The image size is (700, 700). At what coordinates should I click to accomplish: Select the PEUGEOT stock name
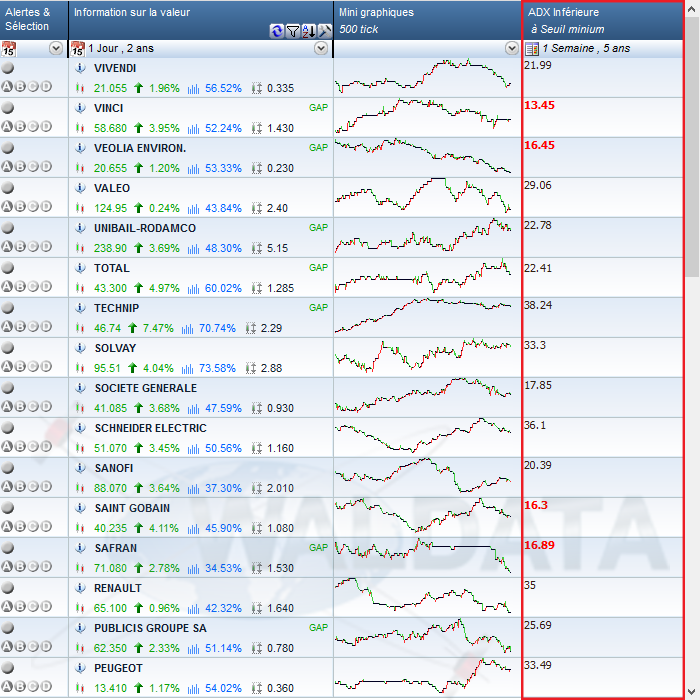pos(118,668)
